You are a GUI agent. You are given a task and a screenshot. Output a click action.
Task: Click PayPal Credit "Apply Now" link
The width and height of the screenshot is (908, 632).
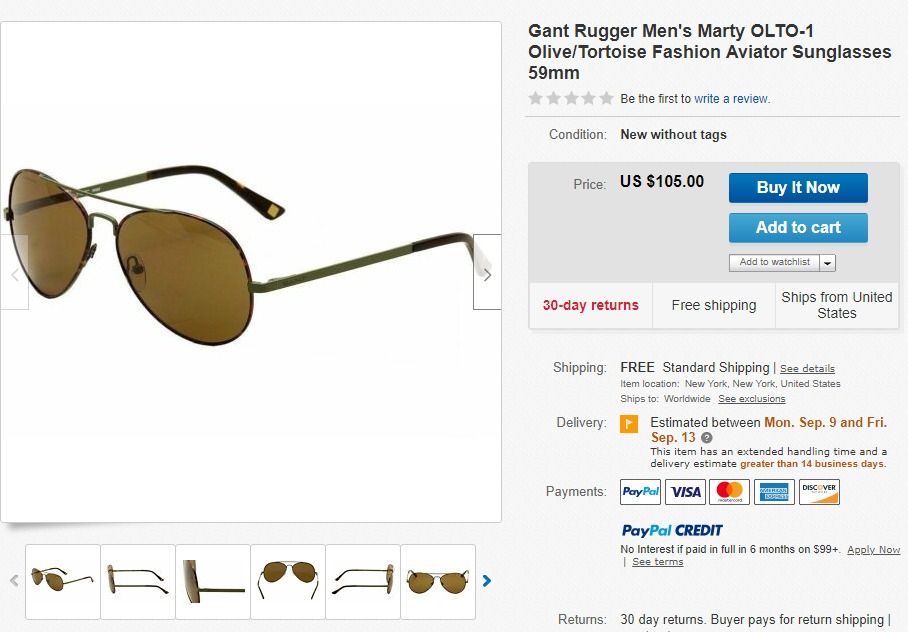coord(874,550)
